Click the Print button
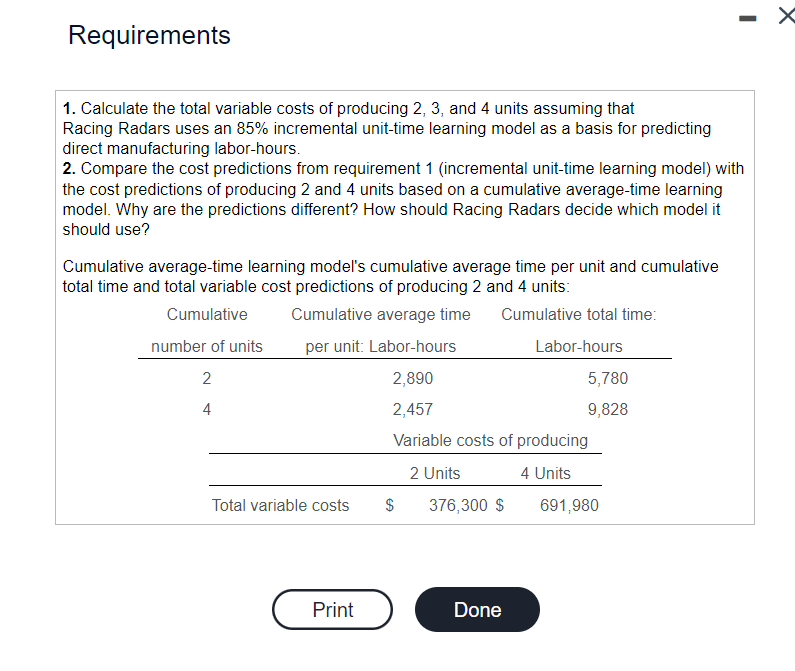The height and width of the screenshot is (671, 795). point(332,609)
